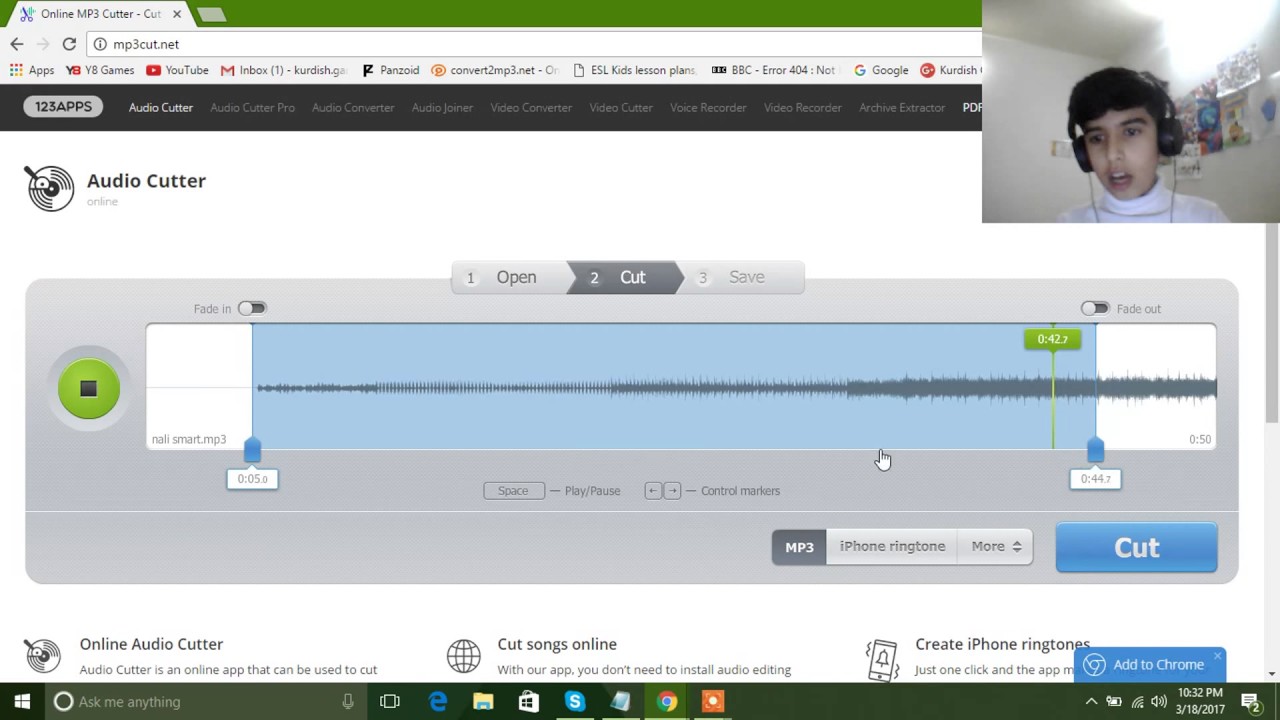Open the ESL Kids lesson plans bookmark
Image resolution: width=1280 pixels, height=720 pixels.
[x=634, y=70]
